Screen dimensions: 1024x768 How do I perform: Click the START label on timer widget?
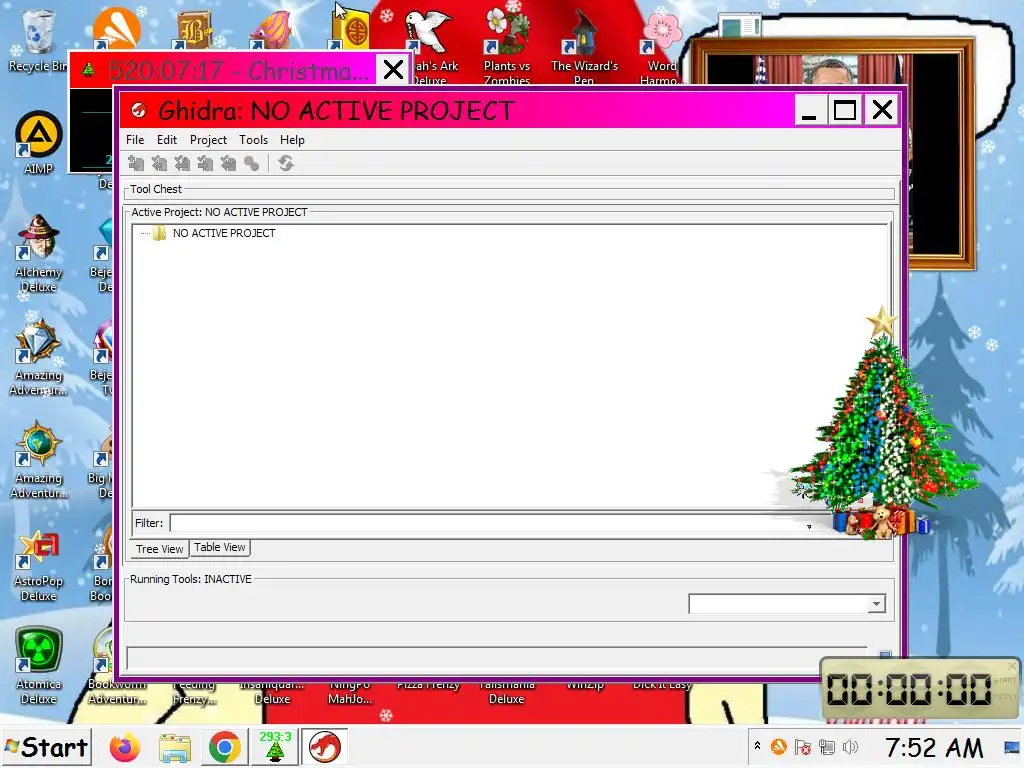point(1004,680)
